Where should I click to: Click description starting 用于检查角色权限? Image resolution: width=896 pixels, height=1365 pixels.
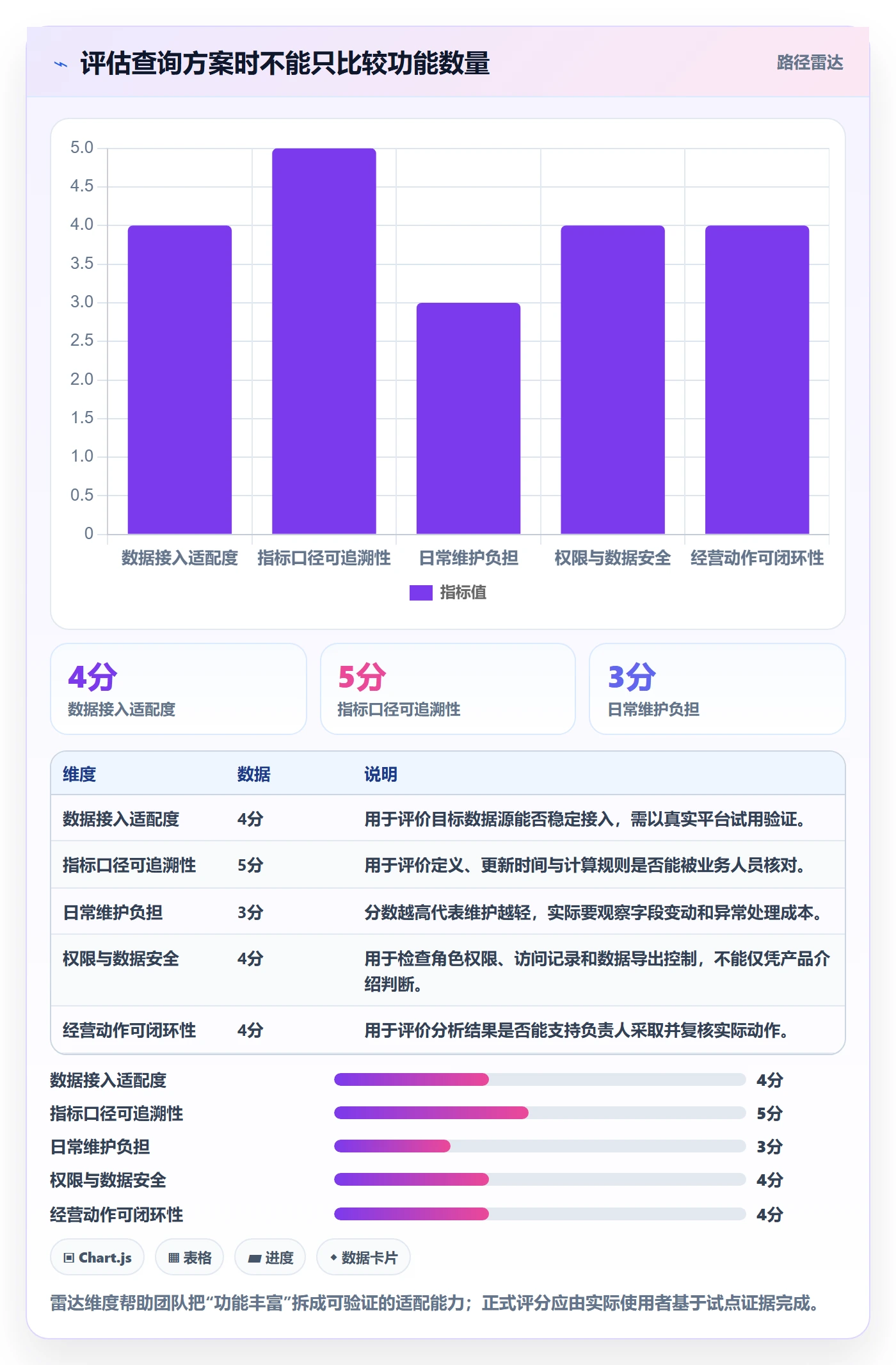597,971
